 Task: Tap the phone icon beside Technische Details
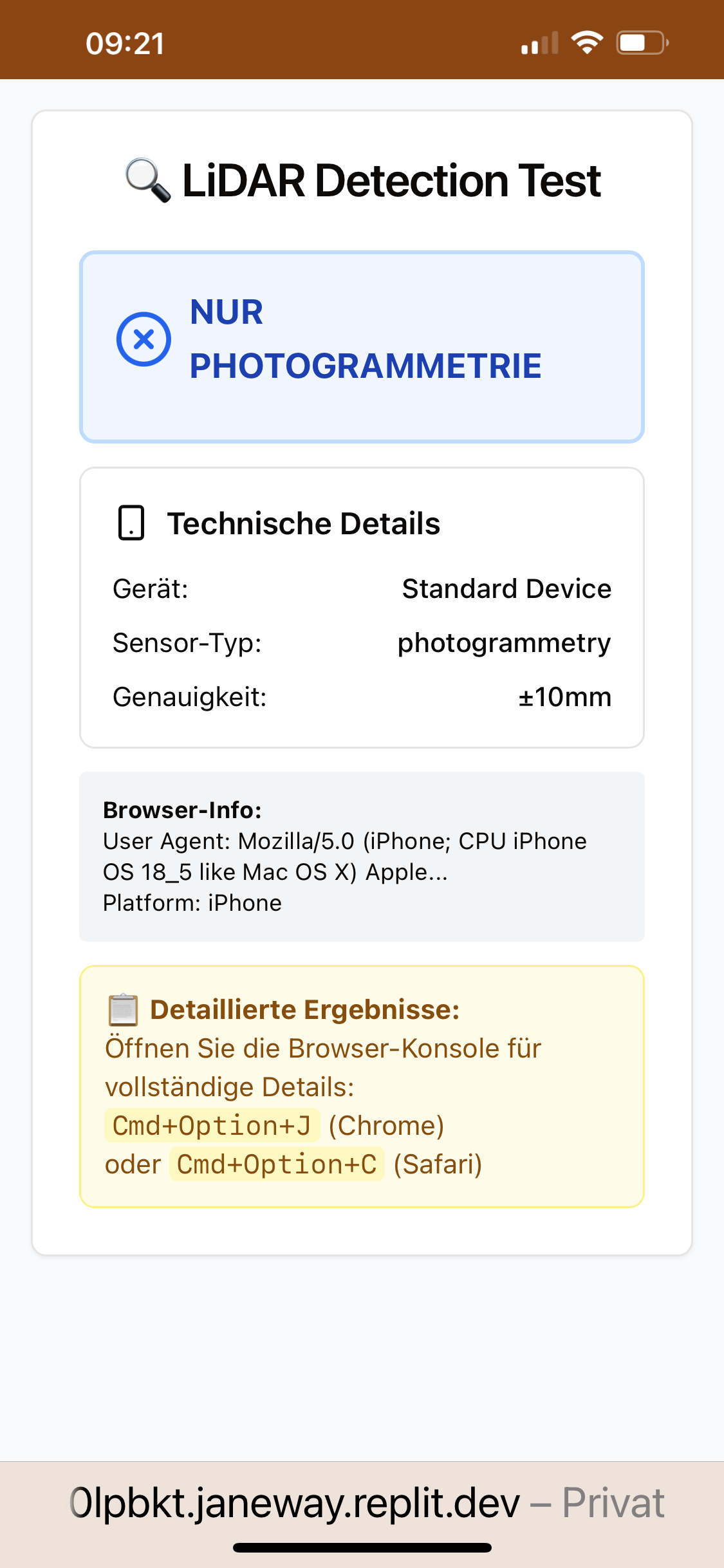[x=131, y=523]
